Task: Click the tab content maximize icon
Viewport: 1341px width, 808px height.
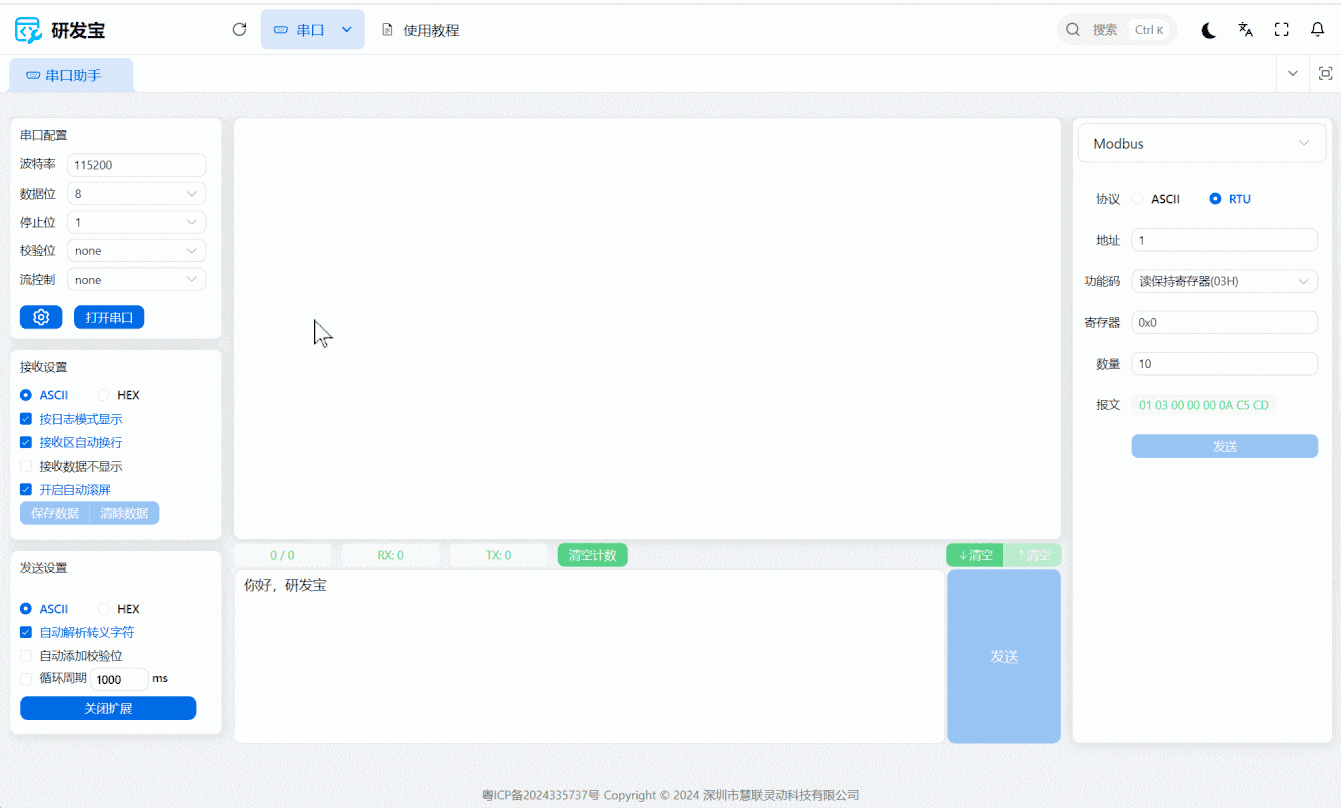Action: 1325,74
